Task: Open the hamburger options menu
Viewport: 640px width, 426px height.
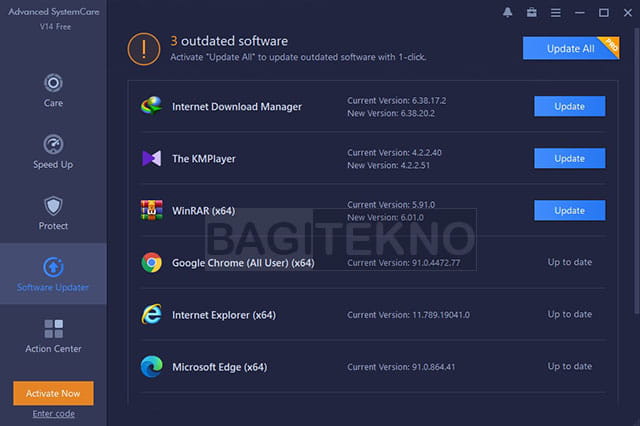Action: tap(556, 13)
